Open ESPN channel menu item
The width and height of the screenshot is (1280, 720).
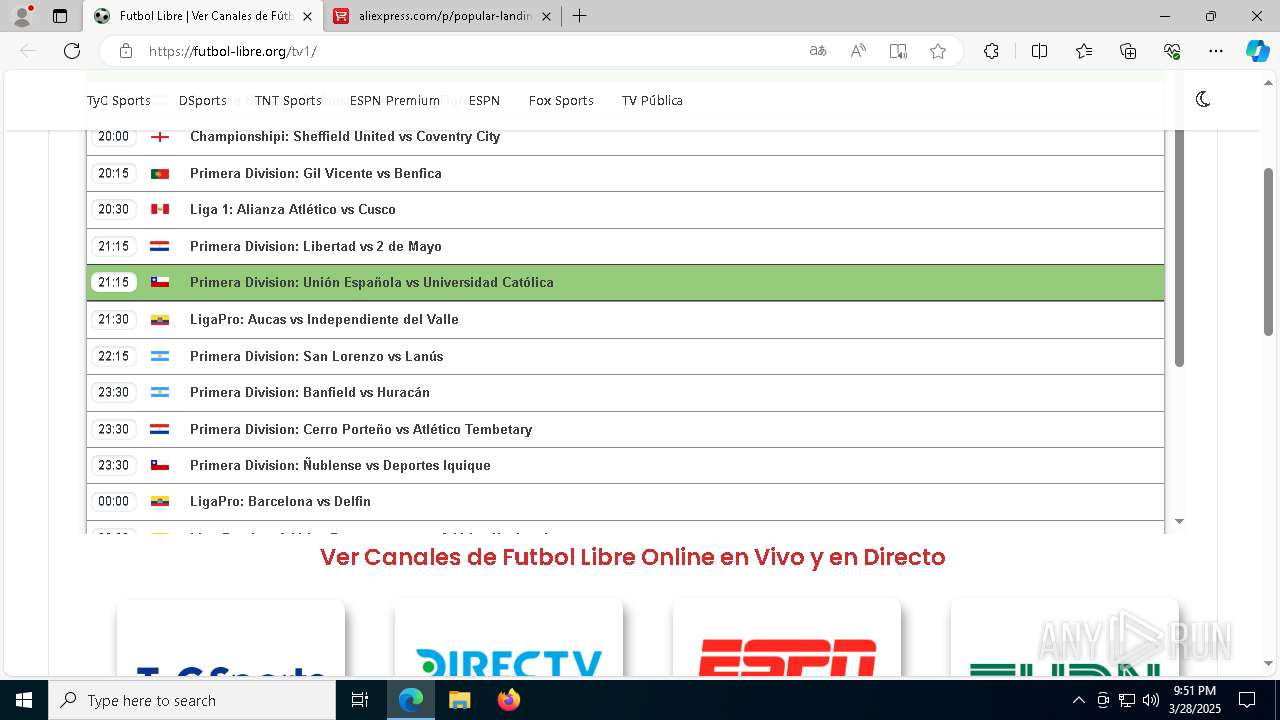484,100
